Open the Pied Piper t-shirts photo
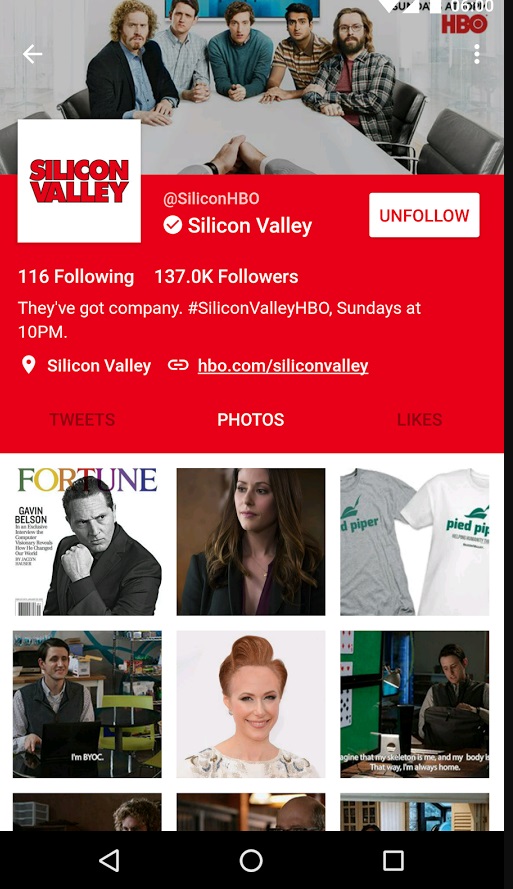 414,541
